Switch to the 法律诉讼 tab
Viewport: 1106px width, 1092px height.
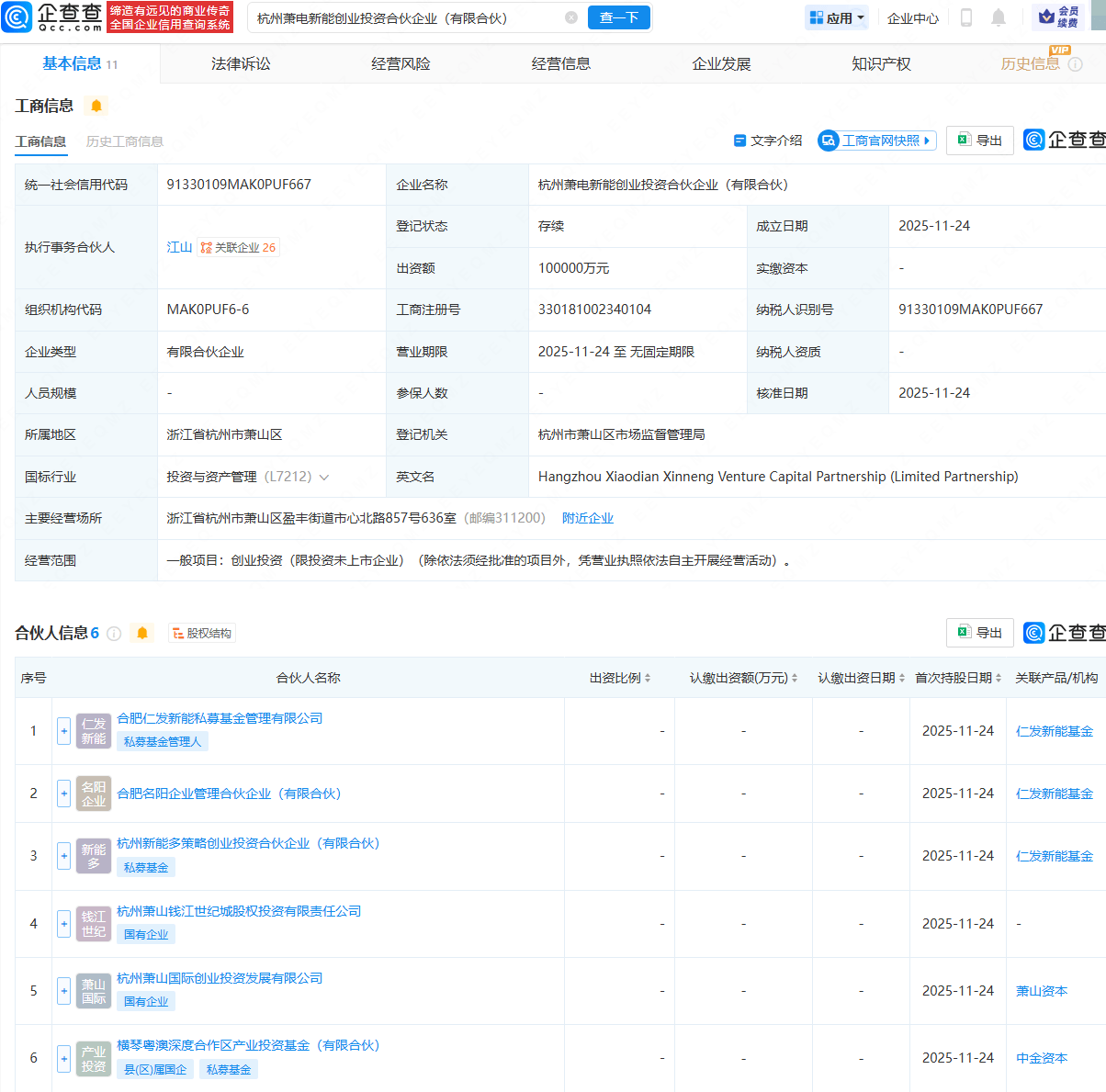241,63
